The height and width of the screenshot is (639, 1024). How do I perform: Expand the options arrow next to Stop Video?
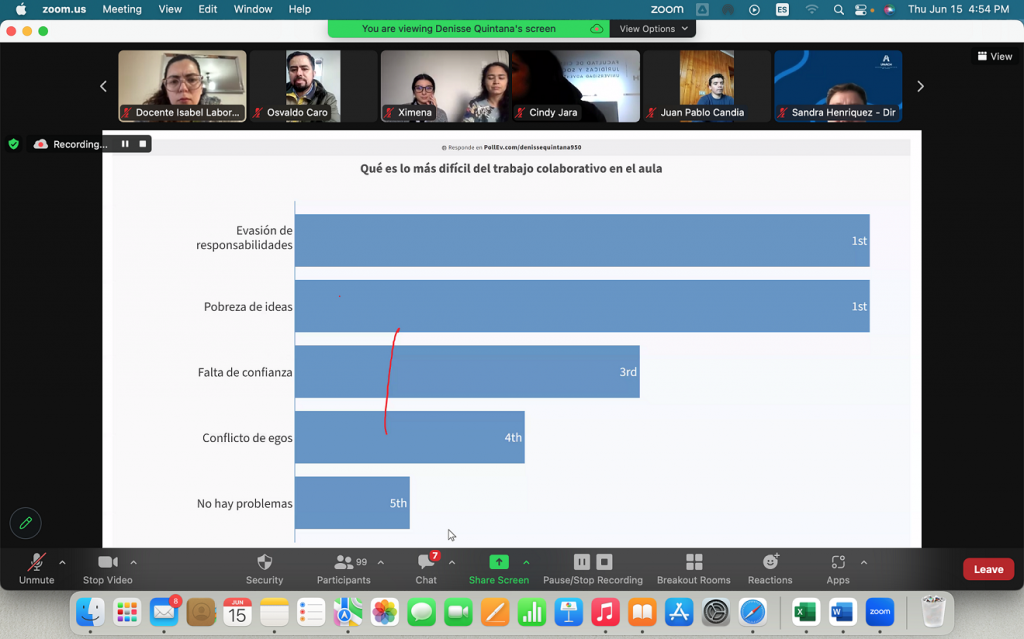(x=134, y=562)
